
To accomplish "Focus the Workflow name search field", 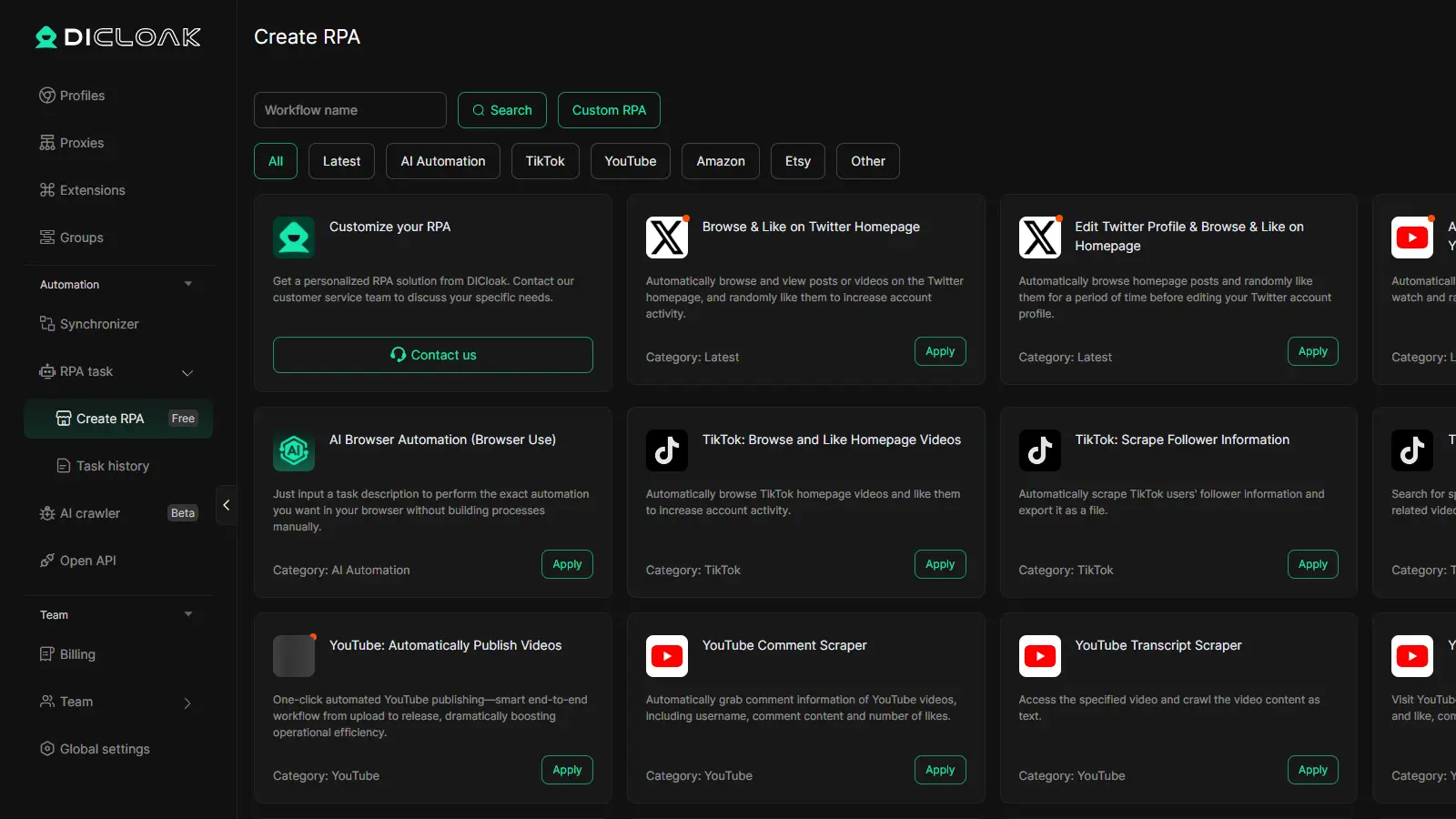I will [349, 110].
